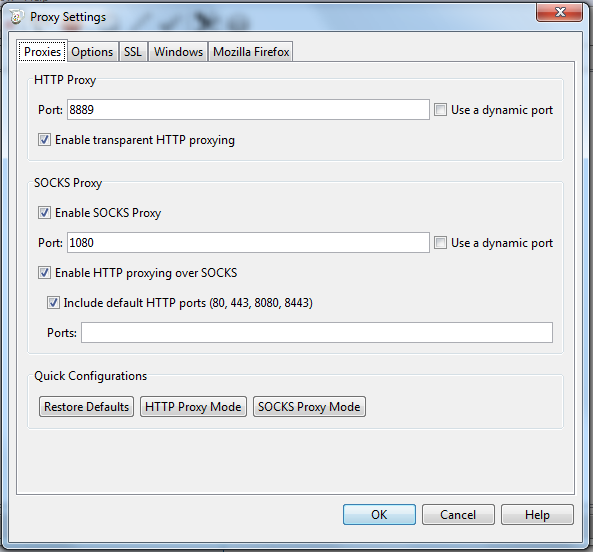Select the Windows tab
593x552 pixels.
(178, 52)
